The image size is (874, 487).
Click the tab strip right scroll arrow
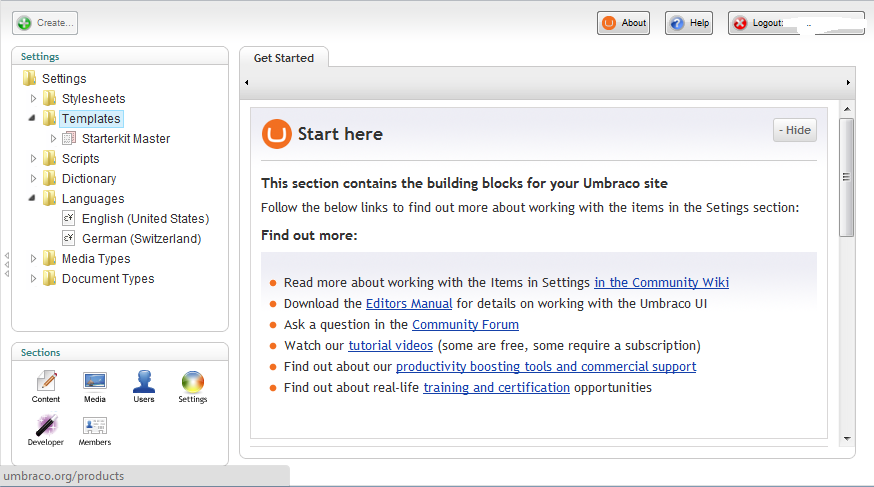pos(848,82)
